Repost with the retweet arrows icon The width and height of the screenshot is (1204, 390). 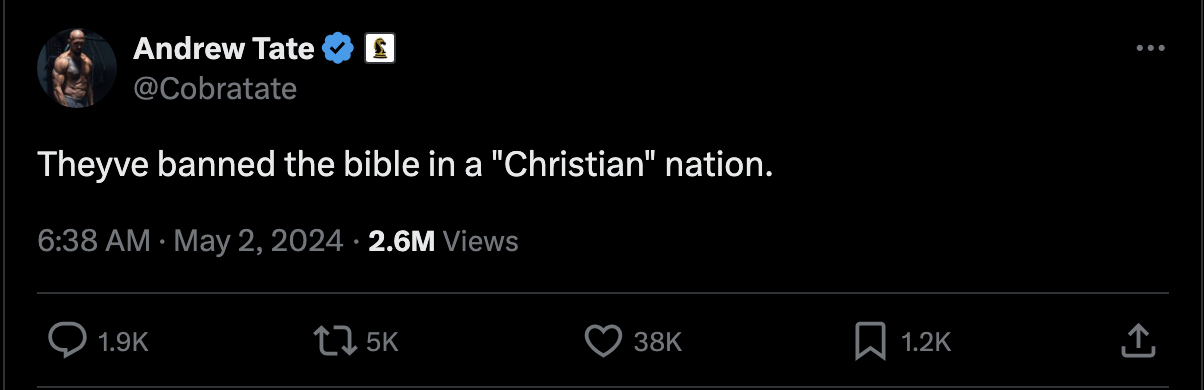pos(335,342)
